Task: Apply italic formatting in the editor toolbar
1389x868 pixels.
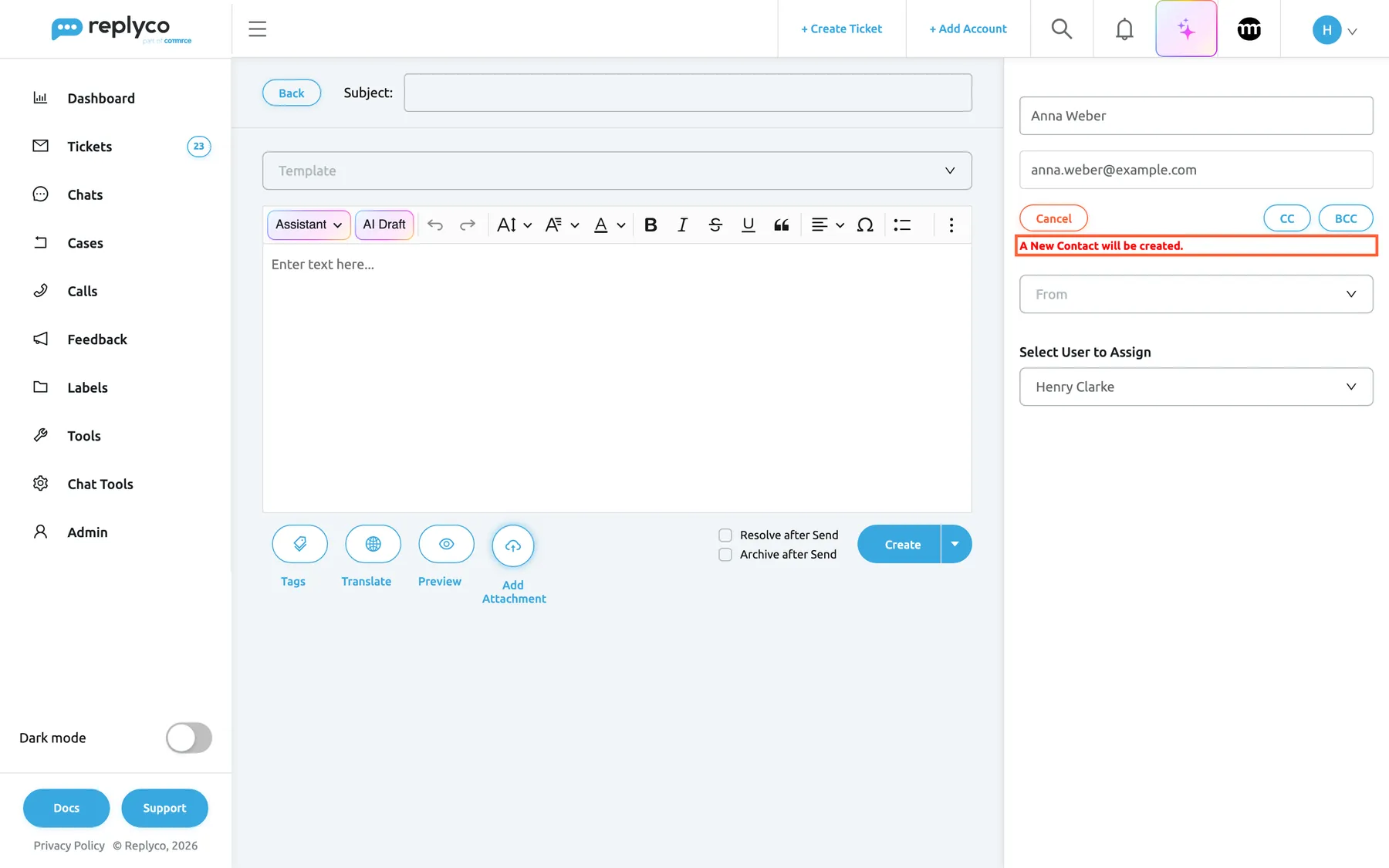Action: [682, 225]
